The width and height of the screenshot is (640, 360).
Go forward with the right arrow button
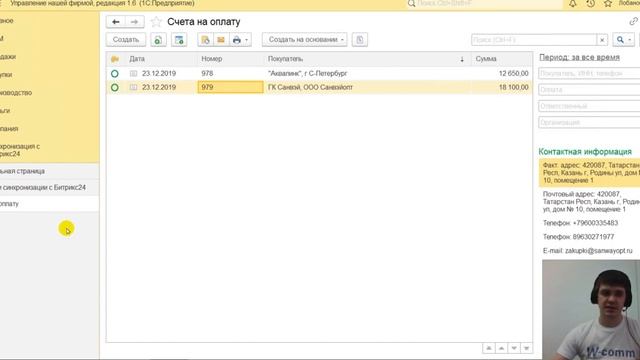tap(134, 22)
